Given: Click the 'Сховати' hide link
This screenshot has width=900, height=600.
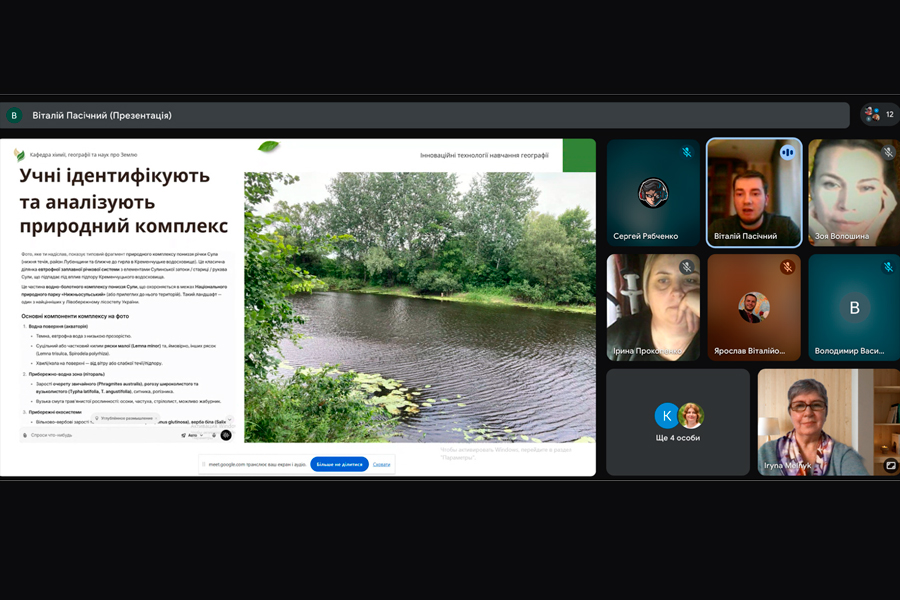Looking at the screenshot, I should click(x=381, y=464).
